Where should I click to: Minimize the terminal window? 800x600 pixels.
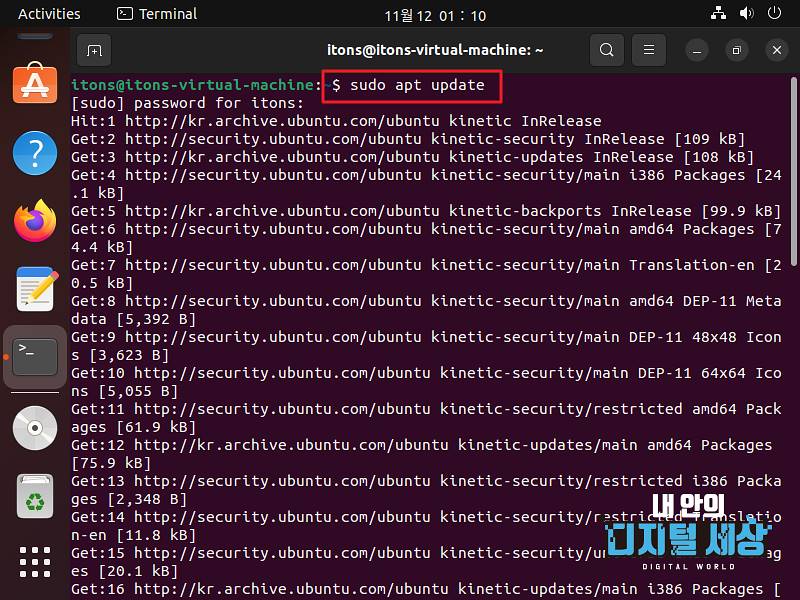[x=697, y=51]
